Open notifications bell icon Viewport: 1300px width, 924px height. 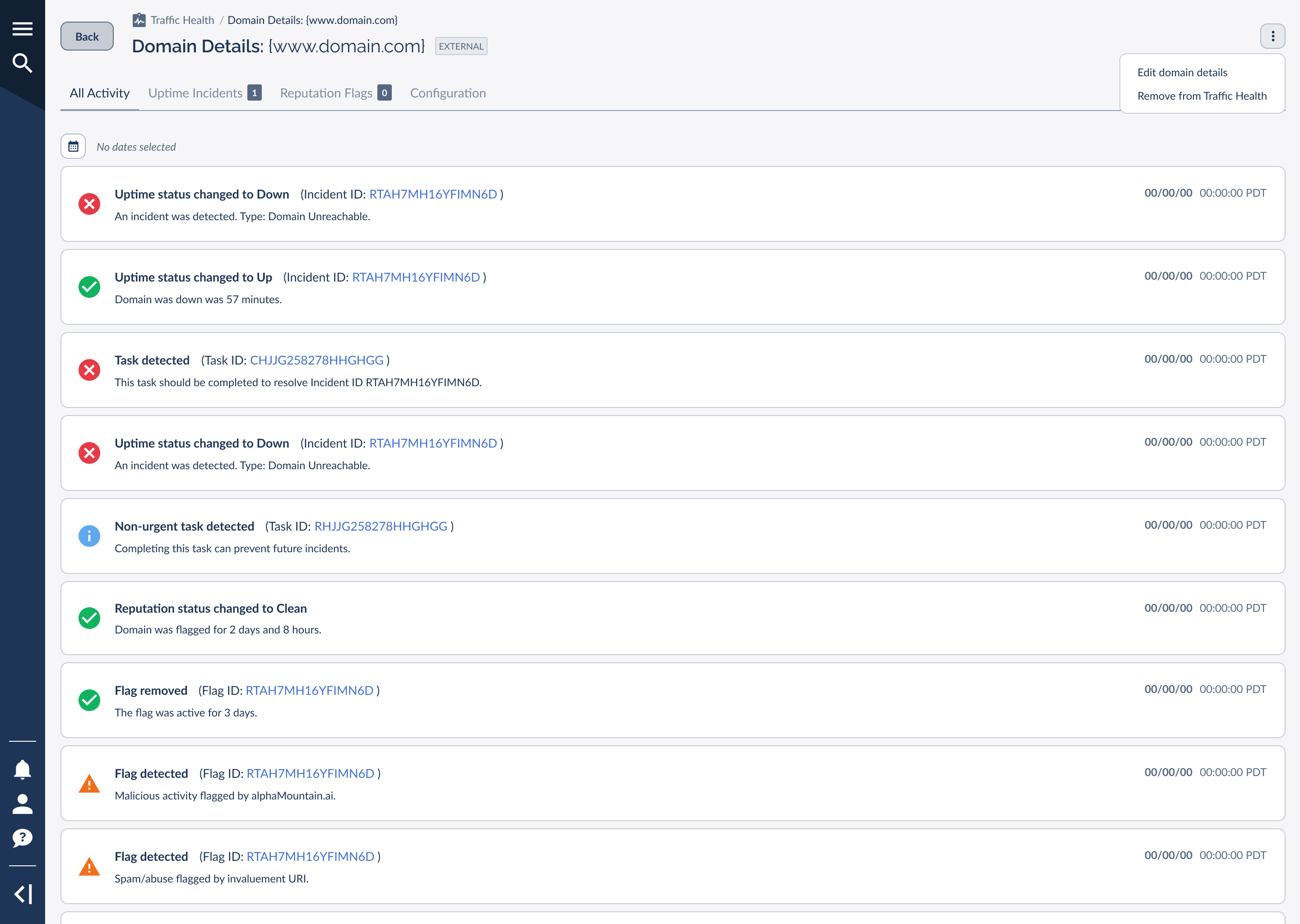click(22, 769)
